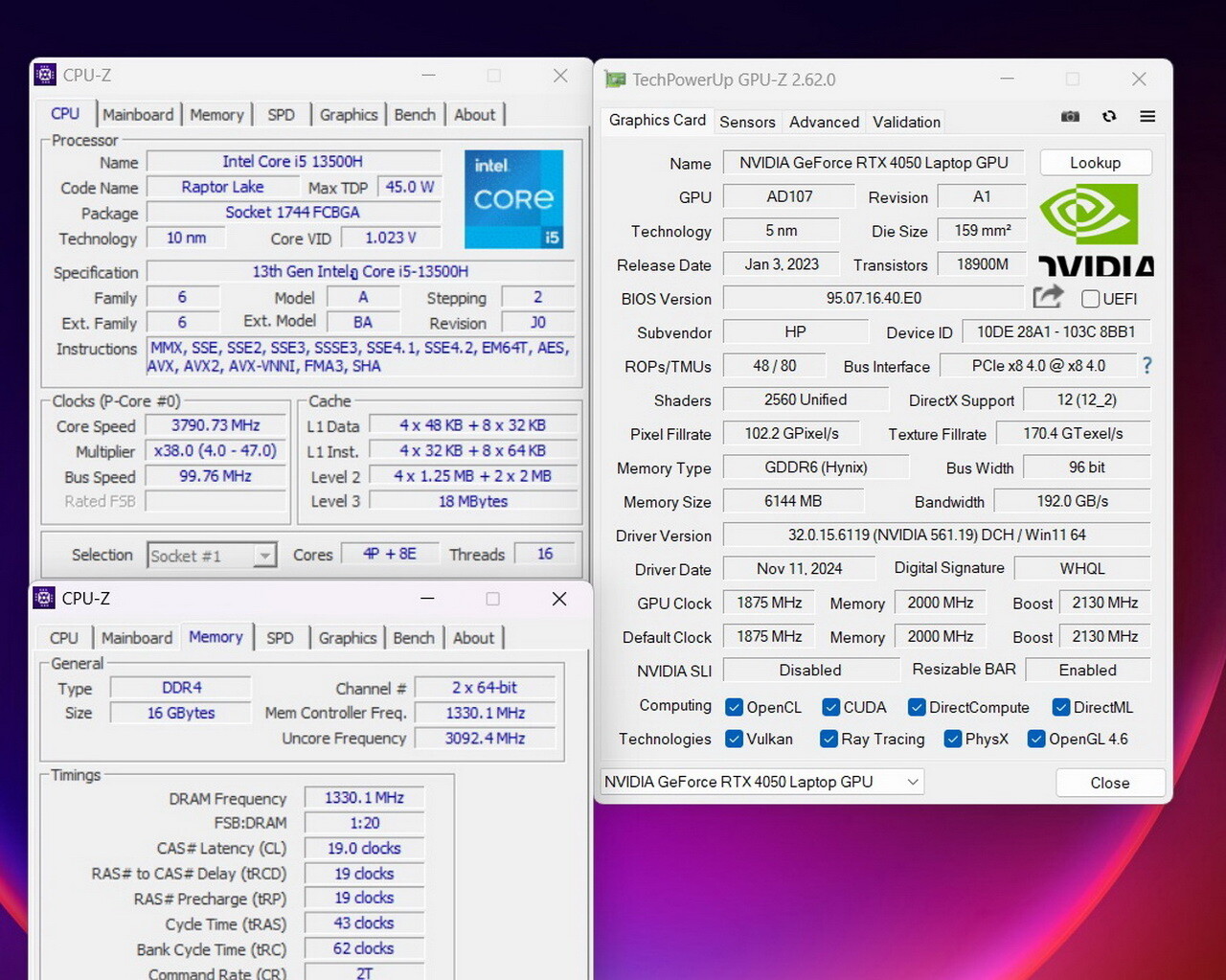This screenshot has height=980, width=1226.
Task: Toggle the UEFI checkbox
Action: (x=1090, y=299)
